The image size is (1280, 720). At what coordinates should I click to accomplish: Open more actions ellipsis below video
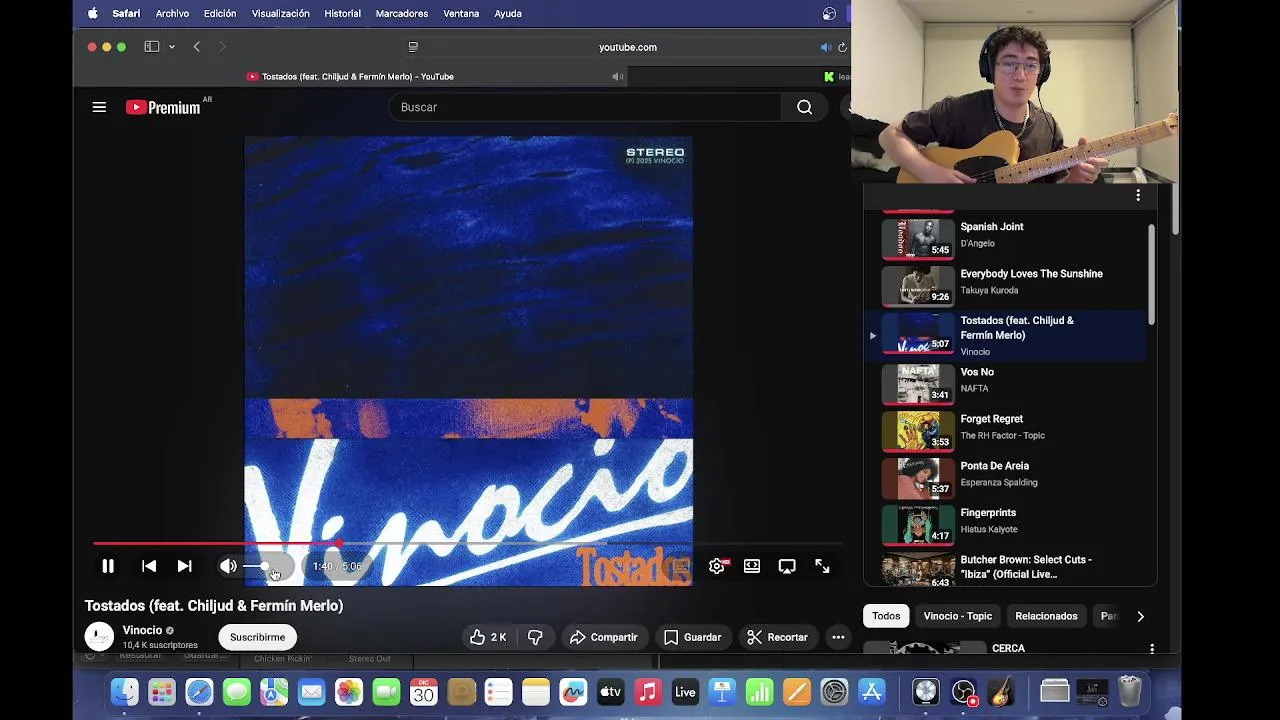838,637
